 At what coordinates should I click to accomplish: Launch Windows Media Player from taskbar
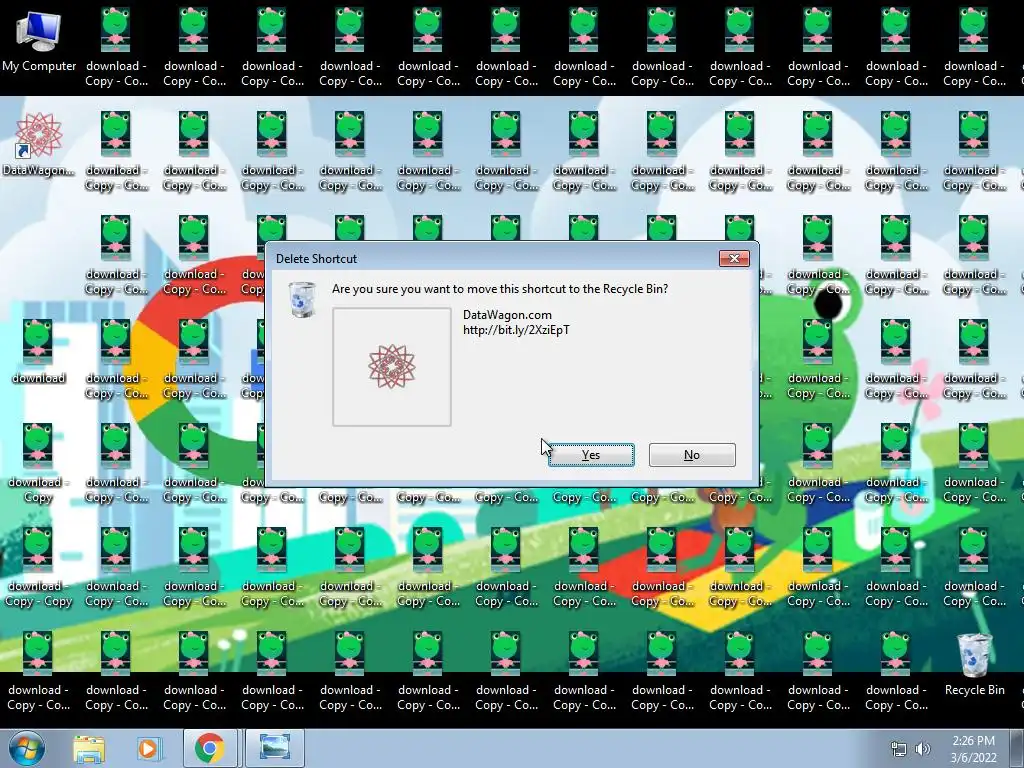pyautogui.click(x=148, y=749)
